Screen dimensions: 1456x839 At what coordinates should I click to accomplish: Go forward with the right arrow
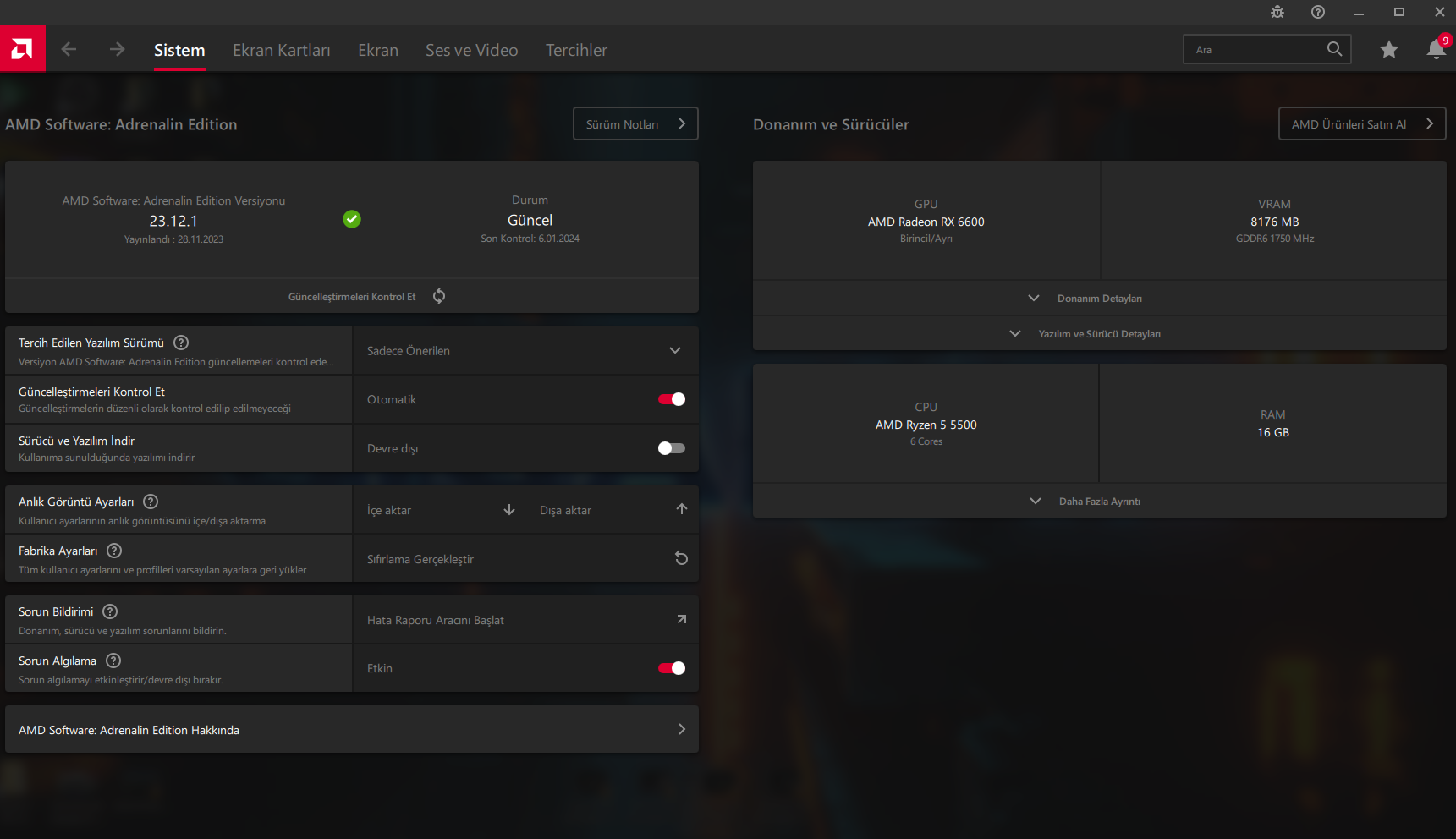point(117,50)
